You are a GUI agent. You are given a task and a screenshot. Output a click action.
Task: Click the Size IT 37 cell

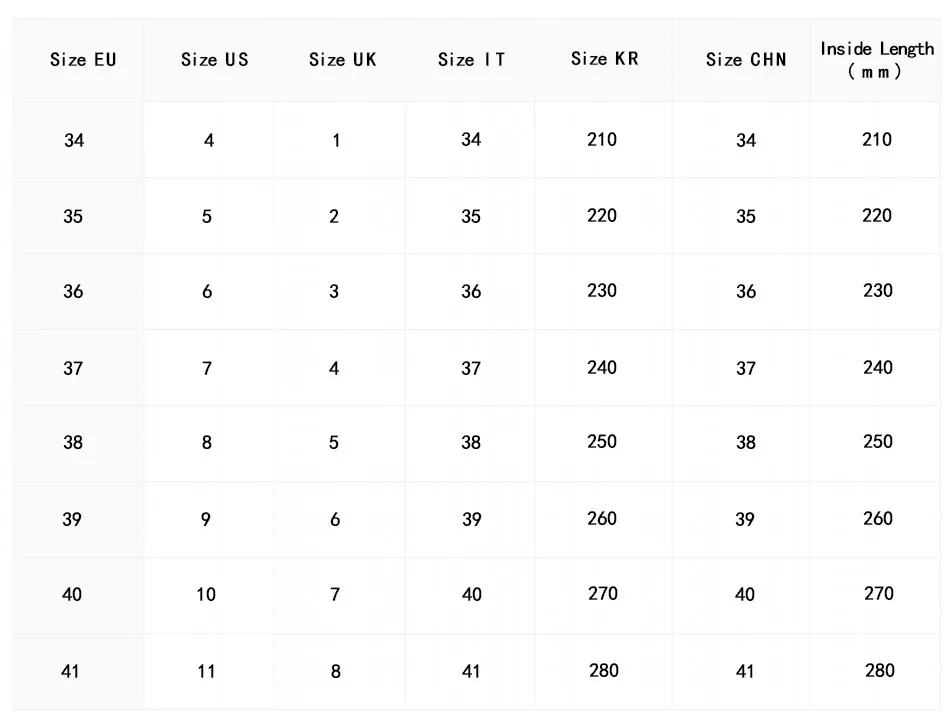471,369
